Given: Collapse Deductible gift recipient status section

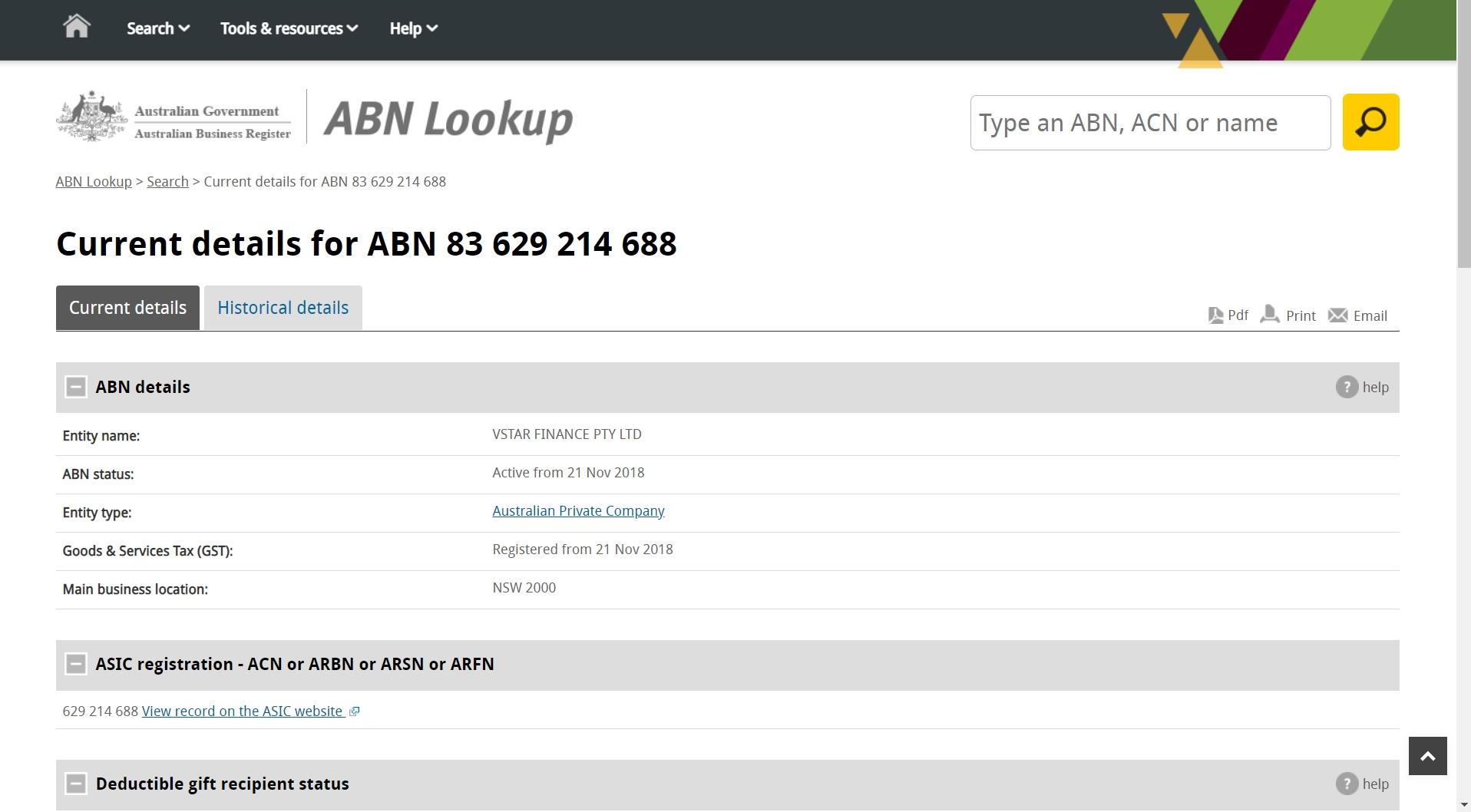Looking at the screenshot, I should pos(76,784).
